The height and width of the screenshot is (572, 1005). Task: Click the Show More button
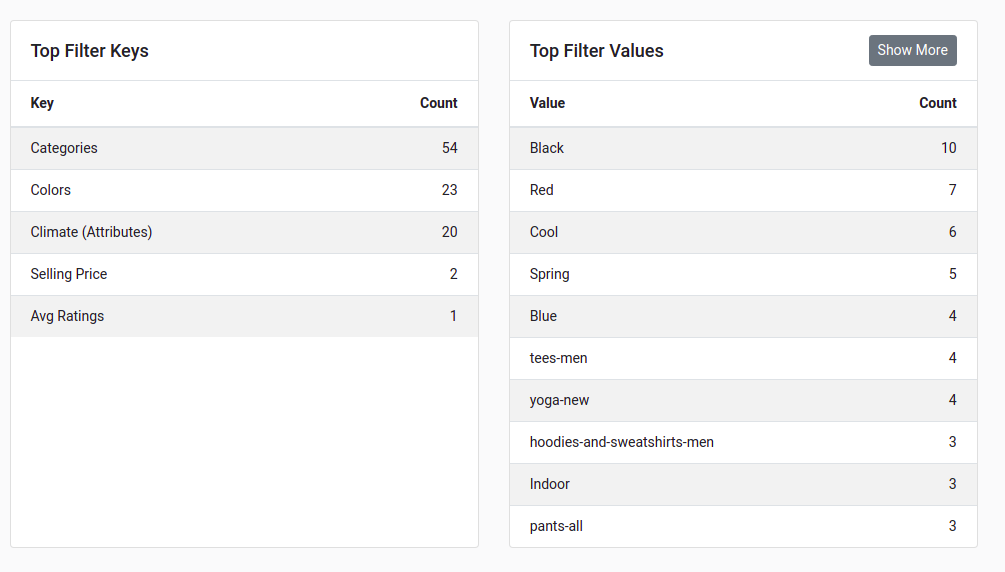[913, 50]
